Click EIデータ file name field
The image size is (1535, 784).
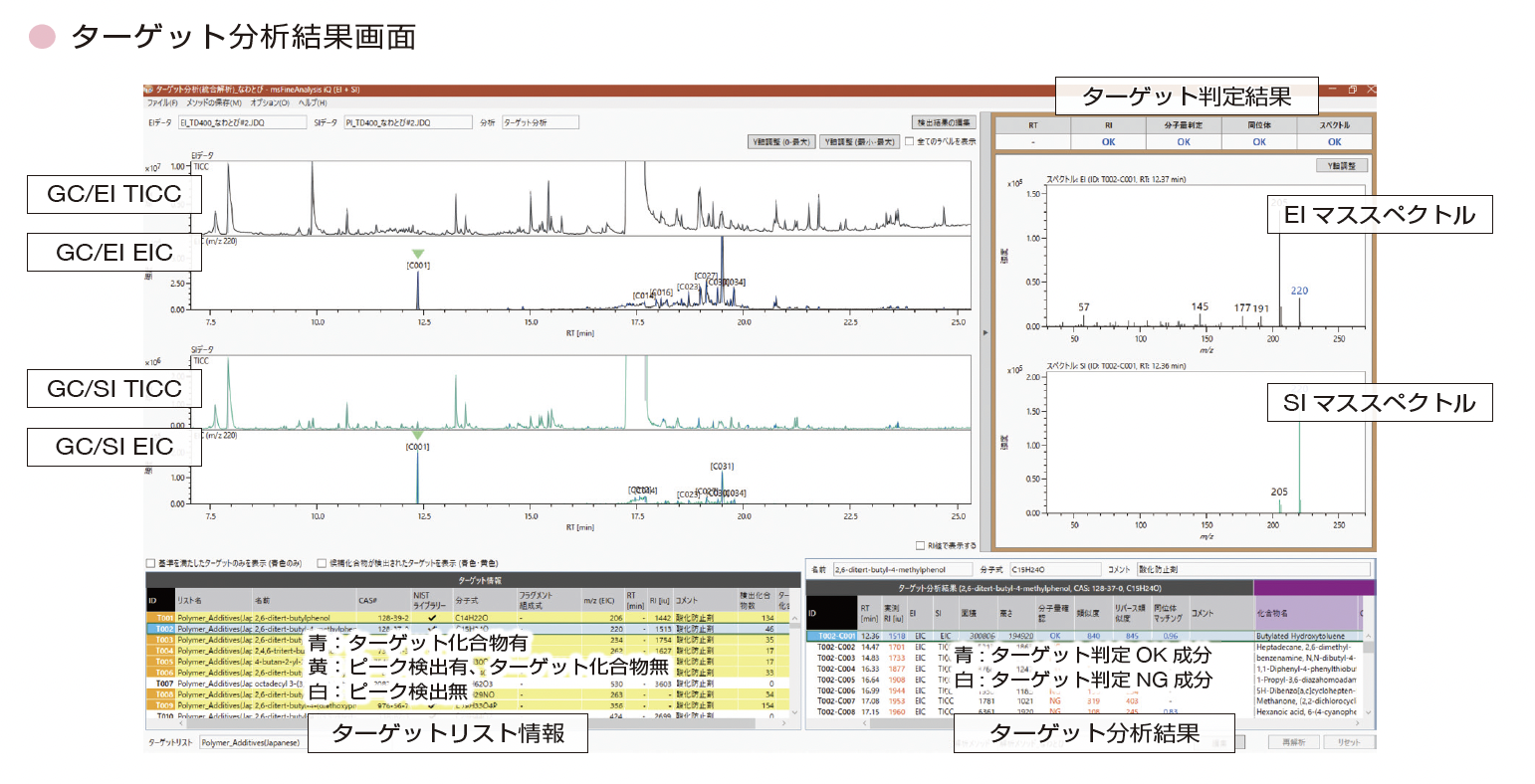242,122
